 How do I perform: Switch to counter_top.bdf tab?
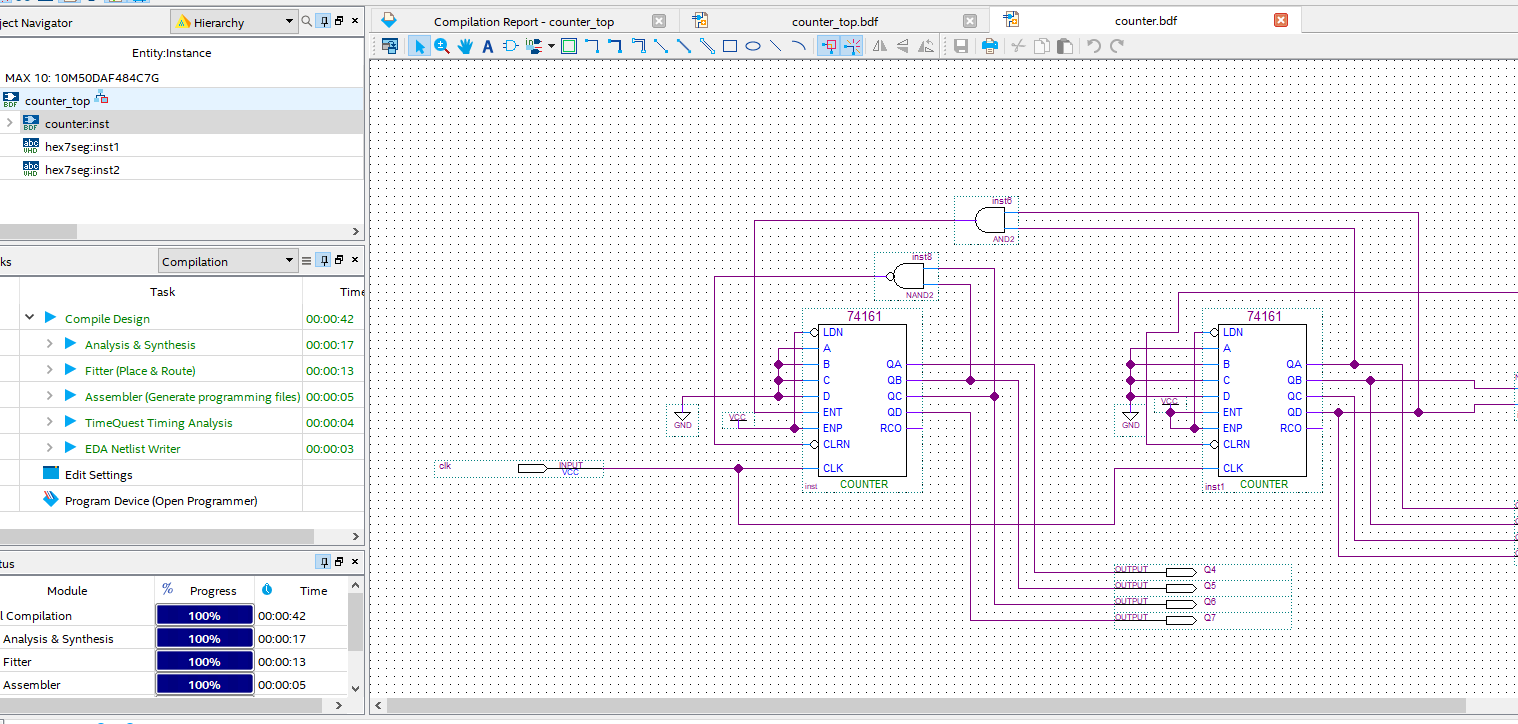[835, 21]
